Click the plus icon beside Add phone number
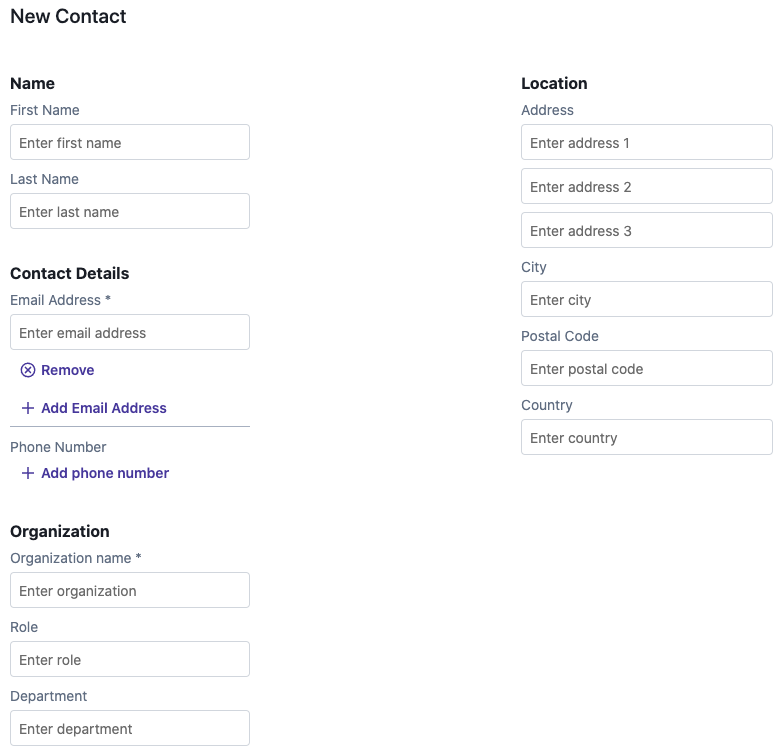The image size is (784, 753). [28, 473]
